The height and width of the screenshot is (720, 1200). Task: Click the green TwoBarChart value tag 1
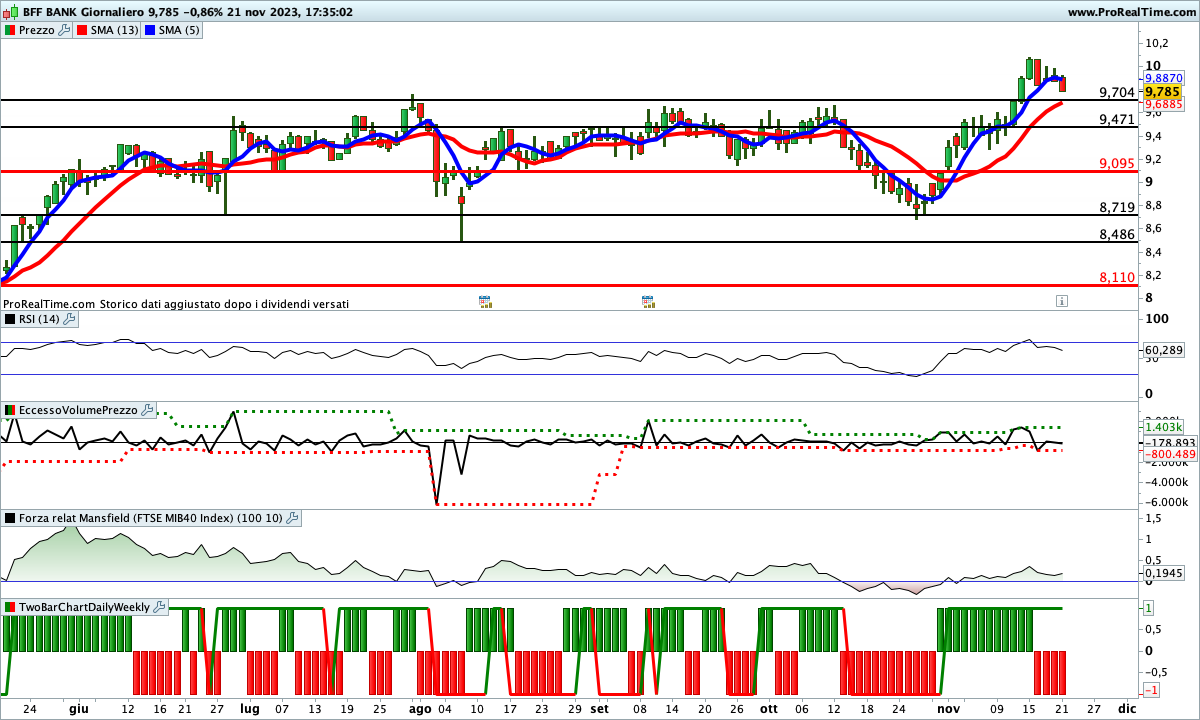tap(1149, 608)
